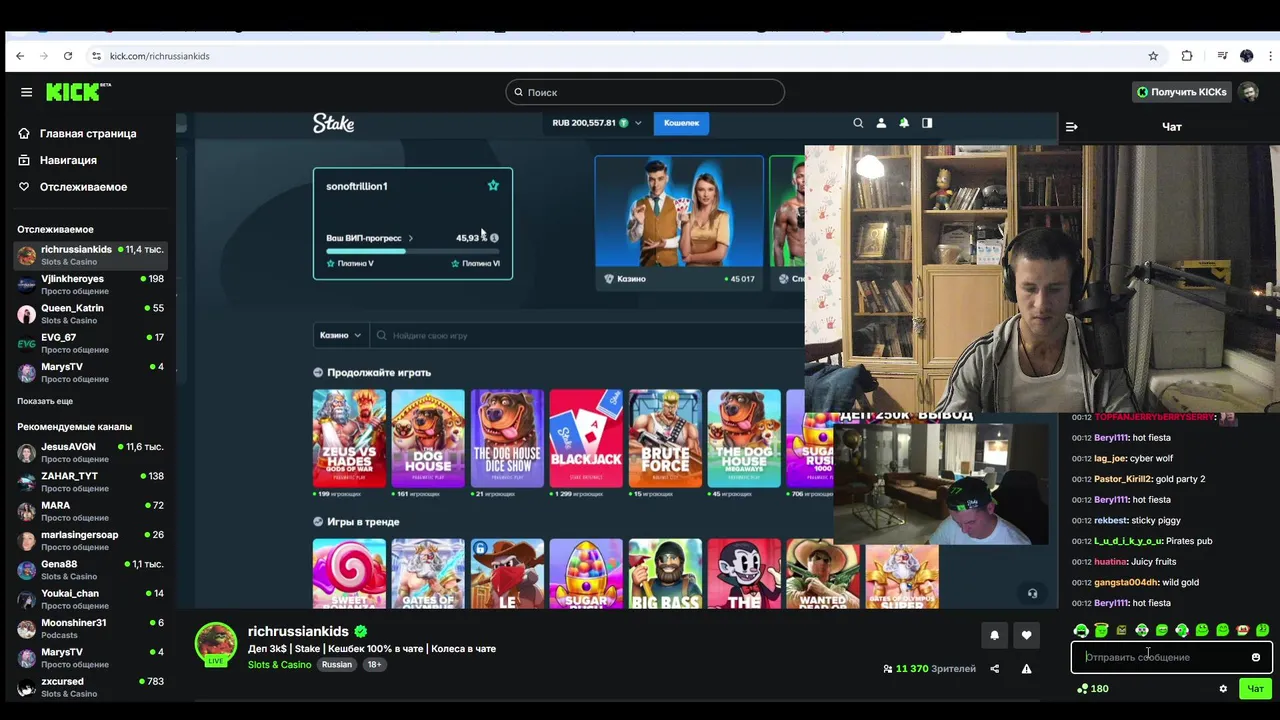Open browser extensions puzzle icon
Image resolution: width=1280 pixels, height=720 pixels.
1187,56
